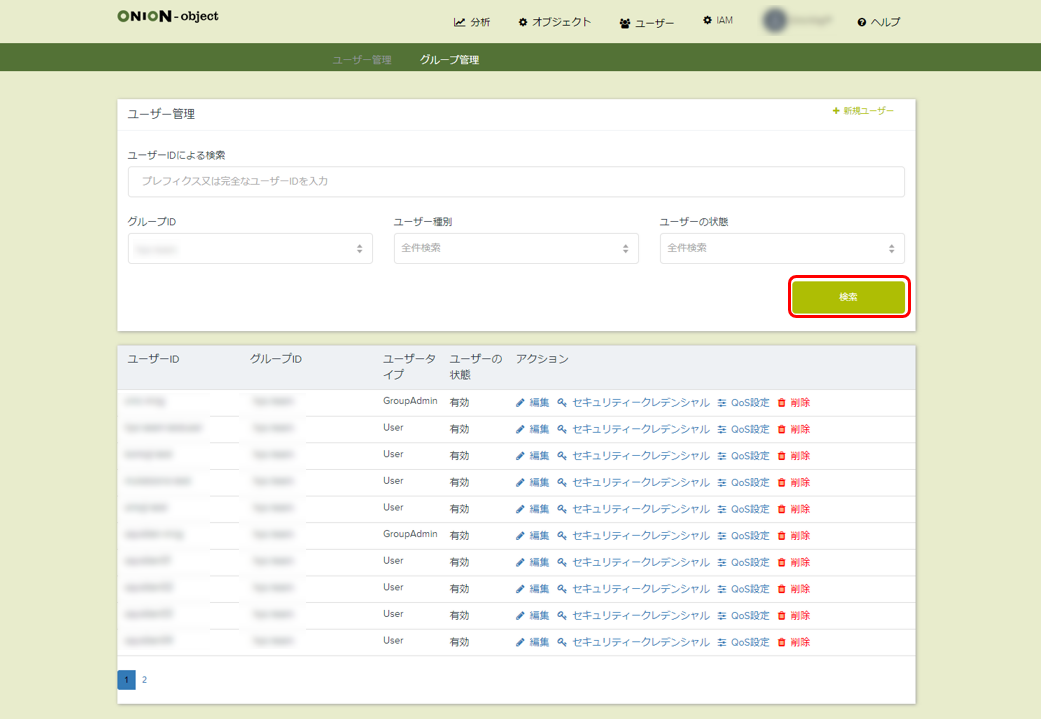Screen dimensions: 1041x719
Task: Click the users icon beside ユーザー
Action: click(x=625, y=23)
